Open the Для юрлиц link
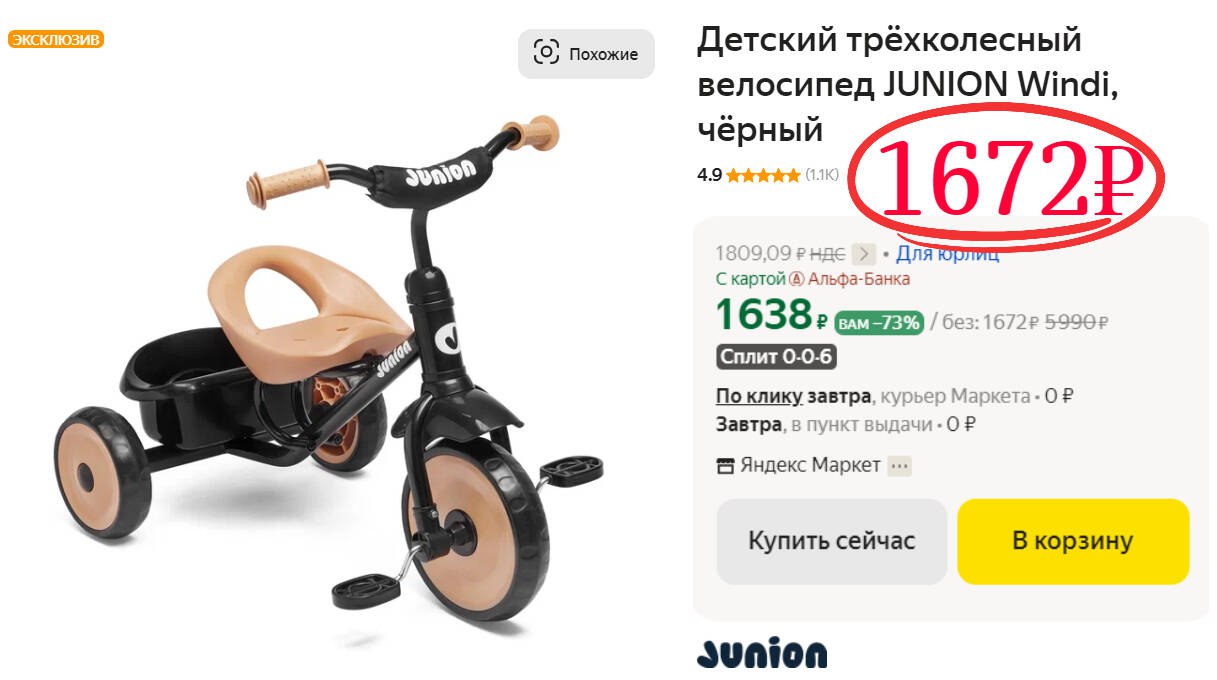The image size is (1217, 680). tap(947, 254)
